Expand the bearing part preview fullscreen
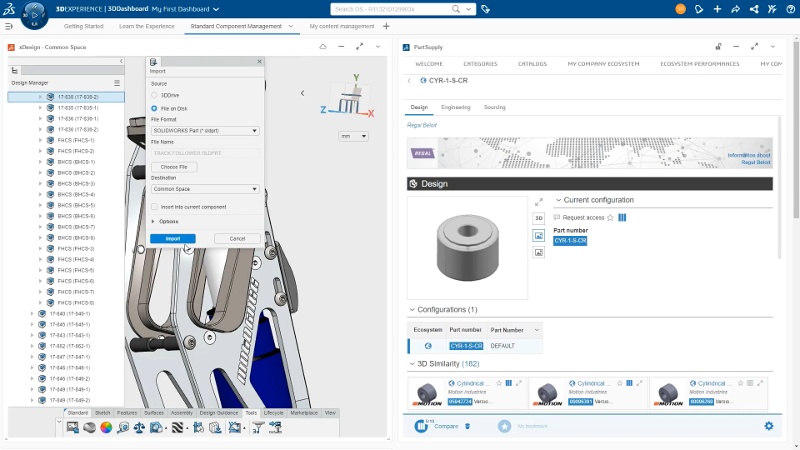This screenshot has height=450, width=800. click(x=539, y=202)
